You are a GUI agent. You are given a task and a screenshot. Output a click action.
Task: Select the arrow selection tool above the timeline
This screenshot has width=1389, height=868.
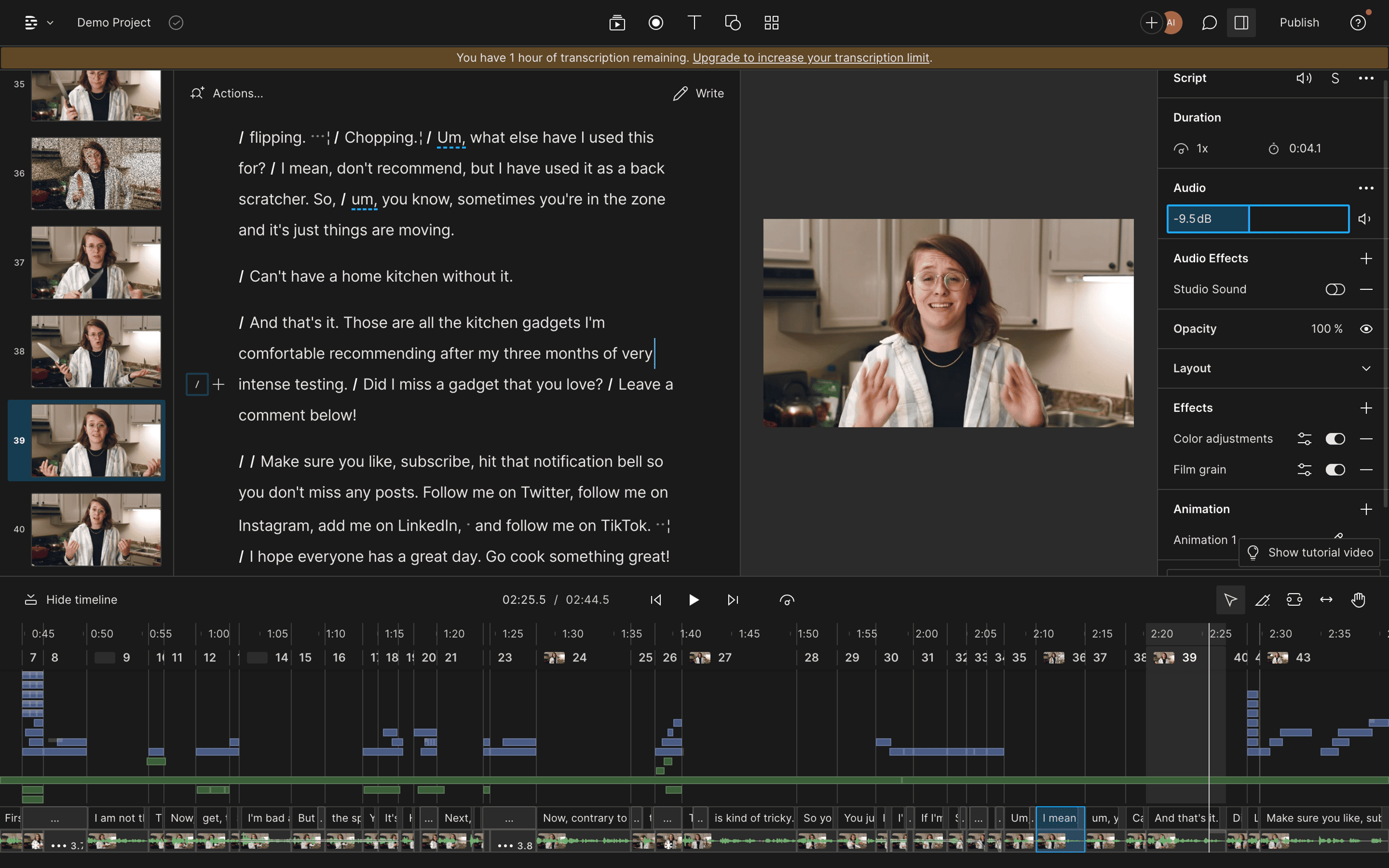tap(1230, 599)
